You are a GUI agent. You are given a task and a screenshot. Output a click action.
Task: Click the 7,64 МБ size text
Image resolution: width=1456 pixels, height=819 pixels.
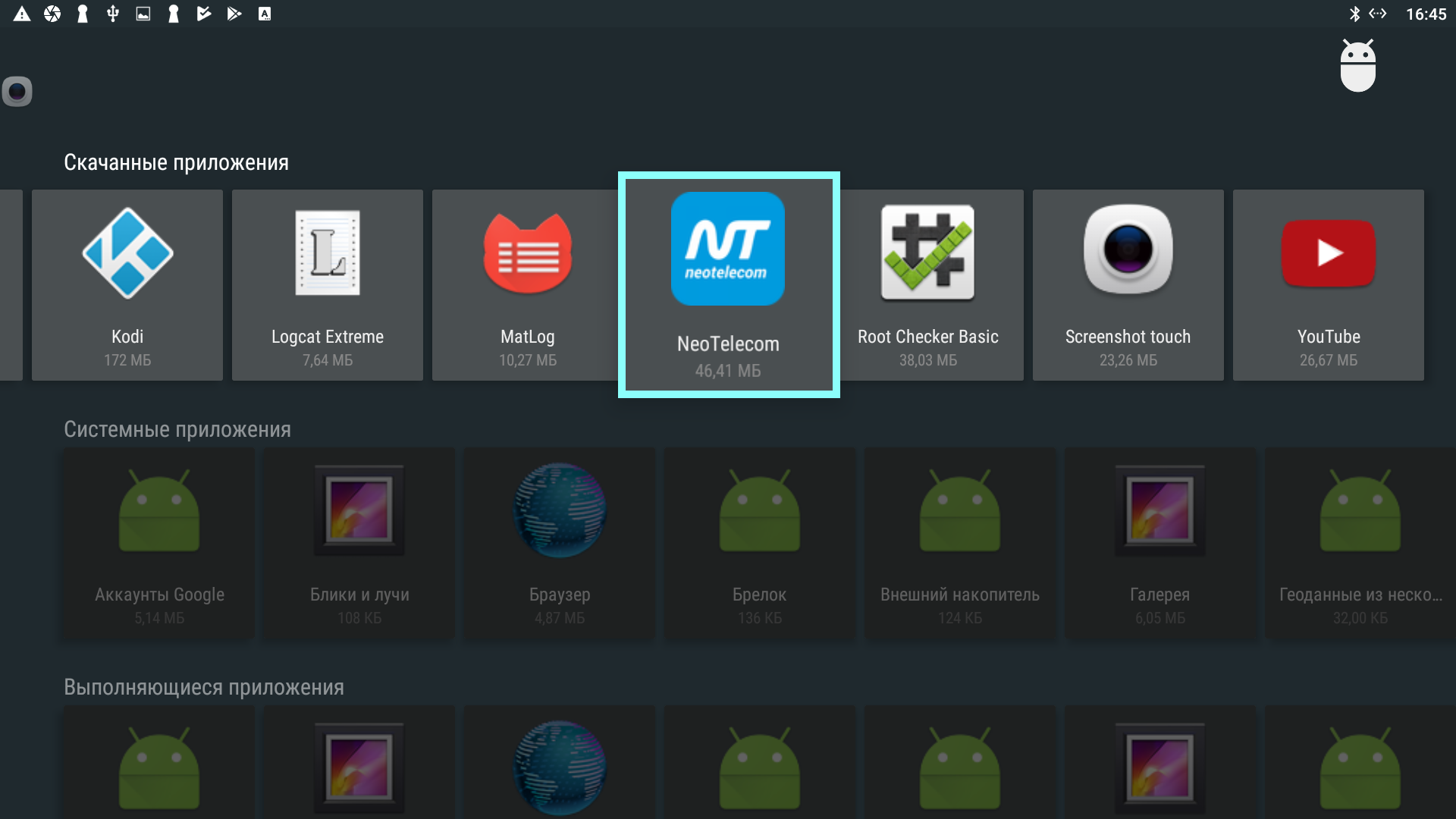click(328, 360)
